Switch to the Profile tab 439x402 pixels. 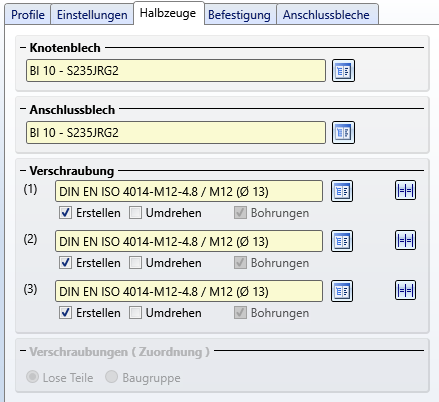(28, 15)
